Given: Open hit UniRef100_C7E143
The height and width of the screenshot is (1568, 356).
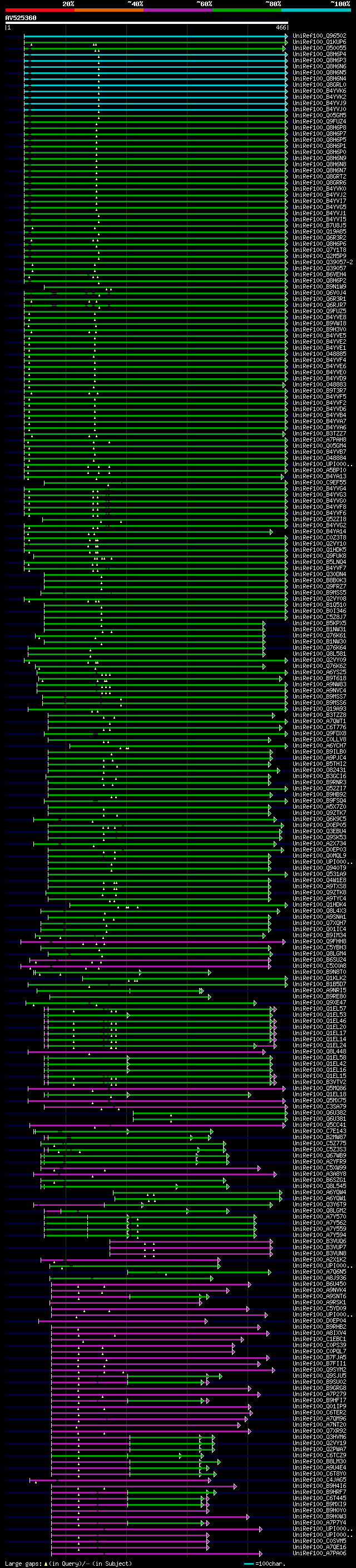Looking at the screenshot, I should tap(319, 1131).
